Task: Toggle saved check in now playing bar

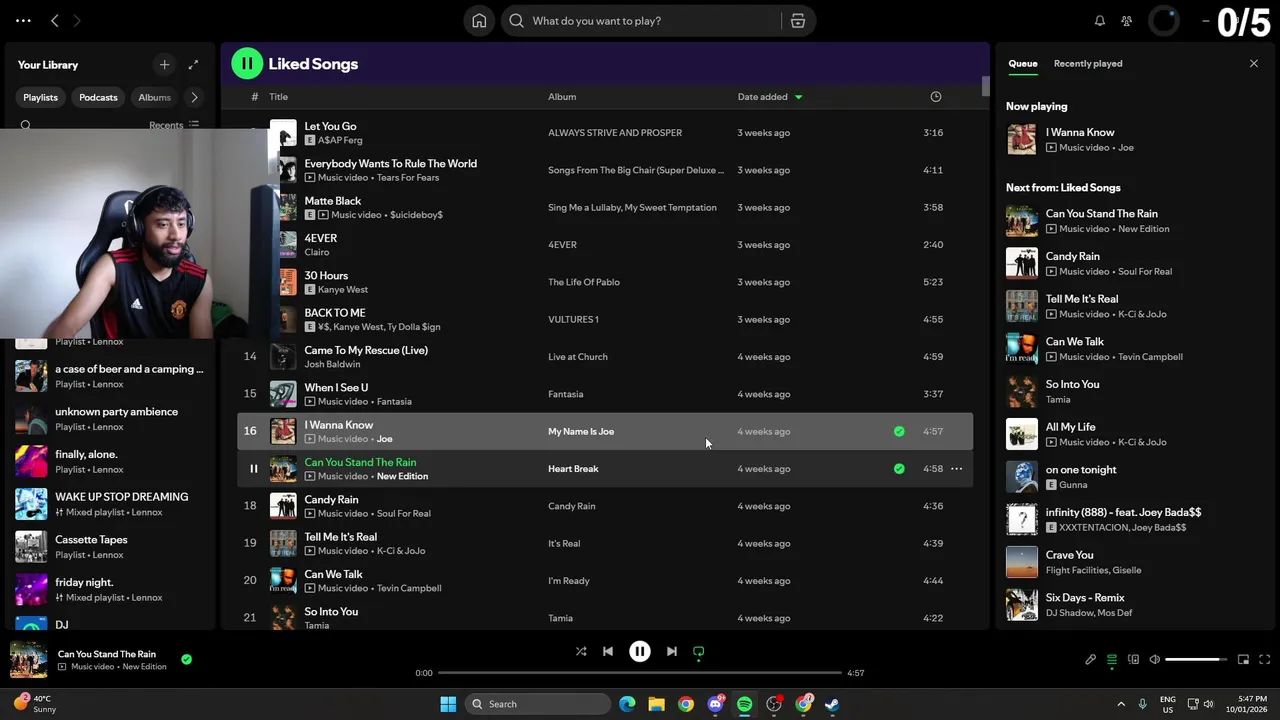Action: [187, 660]
